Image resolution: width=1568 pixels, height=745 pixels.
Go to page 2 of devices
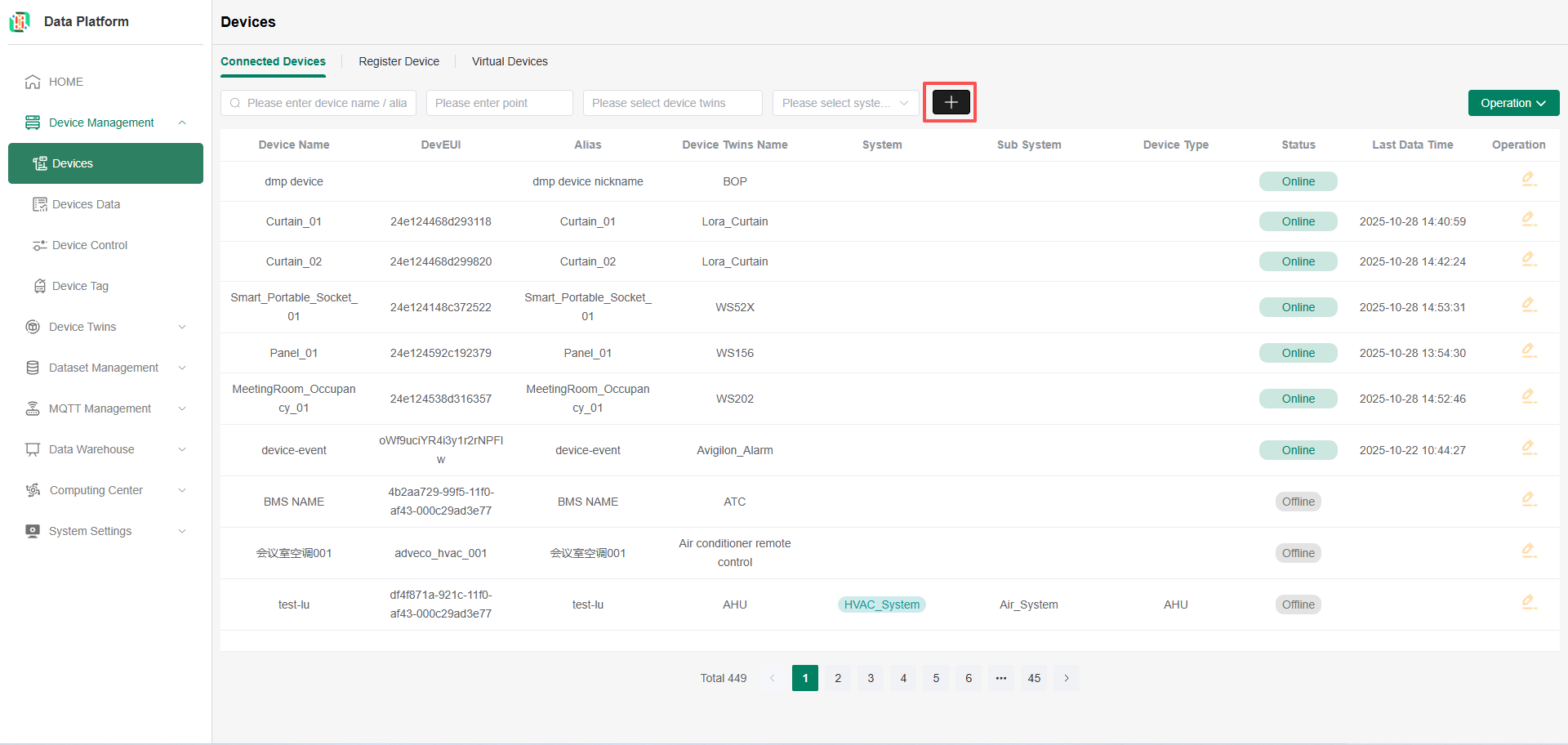(838, 678)
